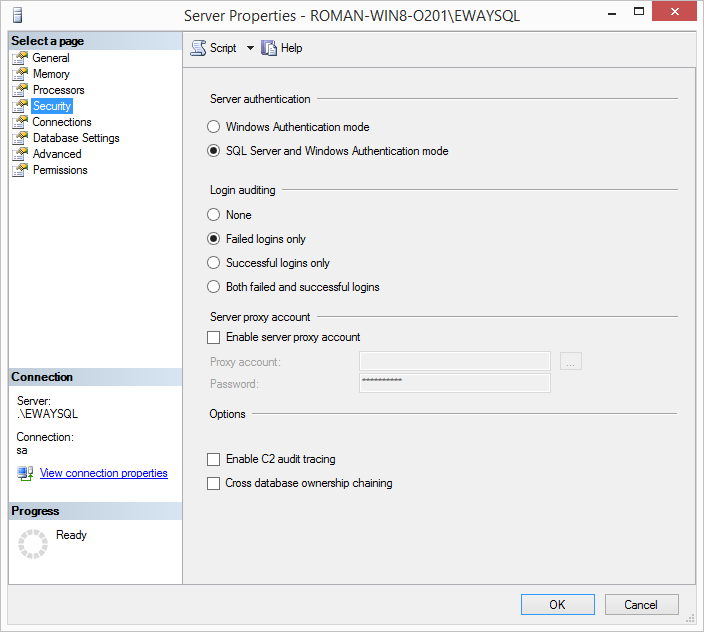The image size is (704, 632).
Task: Click the 'Ready' status text
Action: click(71, 535)
